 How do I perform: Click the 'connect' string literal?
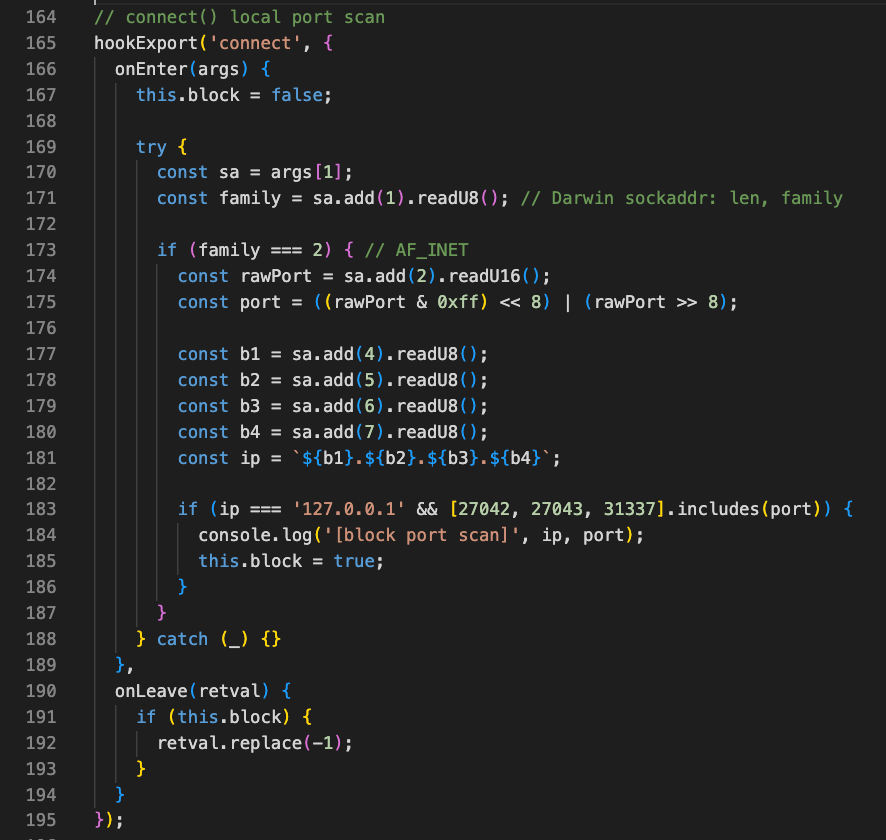click(255, 43)
